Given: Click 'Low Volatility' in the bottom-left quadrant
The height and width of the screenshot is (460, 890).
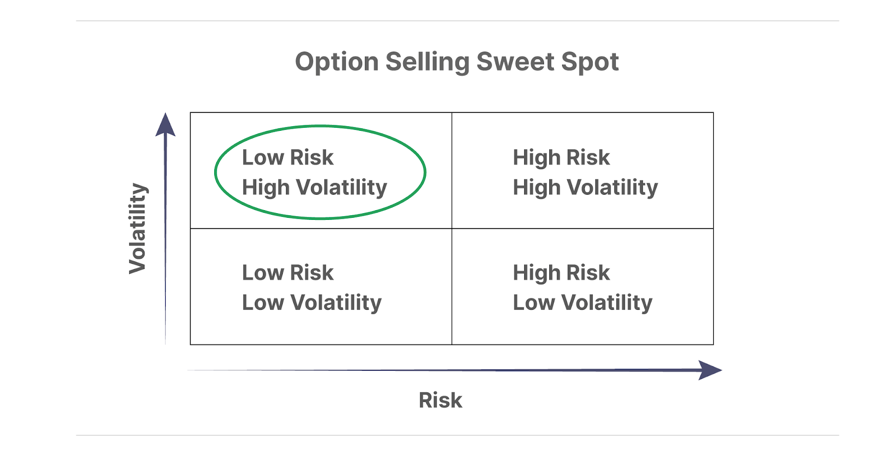Looking at the screenshot, I should point(312,303).
